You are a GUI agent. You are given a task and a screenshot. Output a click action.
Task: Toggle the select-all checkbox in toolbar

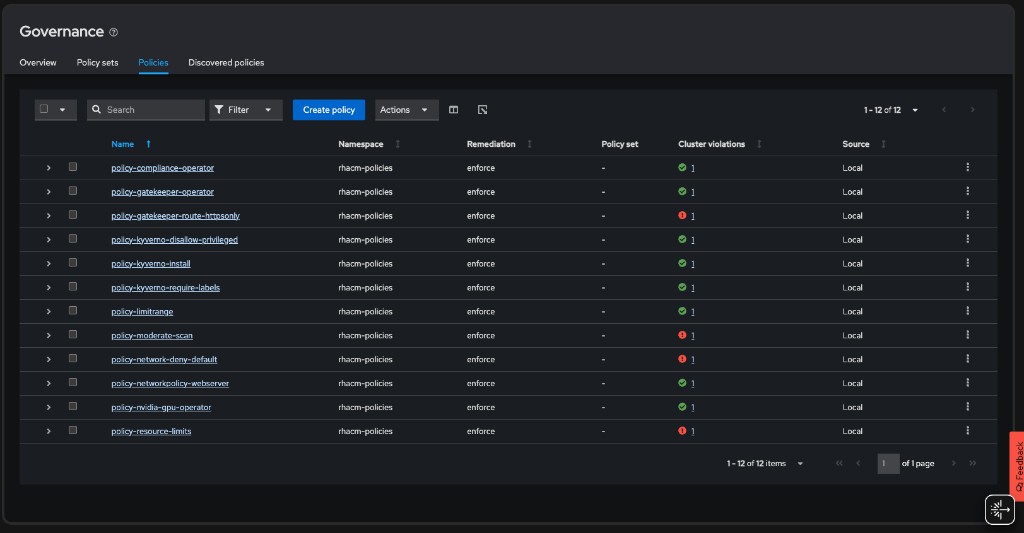pyautogui.click(x=44, y=109)
